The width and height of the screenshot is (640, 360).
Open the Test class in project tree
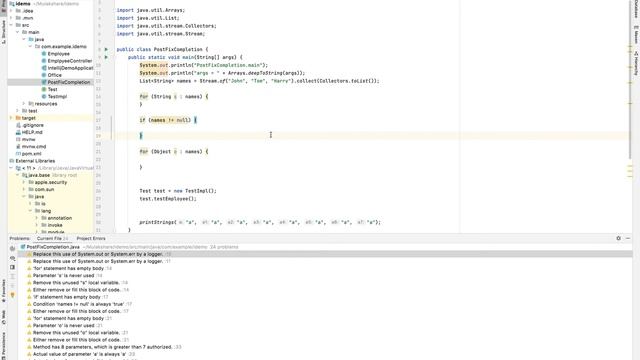(52, 89)
